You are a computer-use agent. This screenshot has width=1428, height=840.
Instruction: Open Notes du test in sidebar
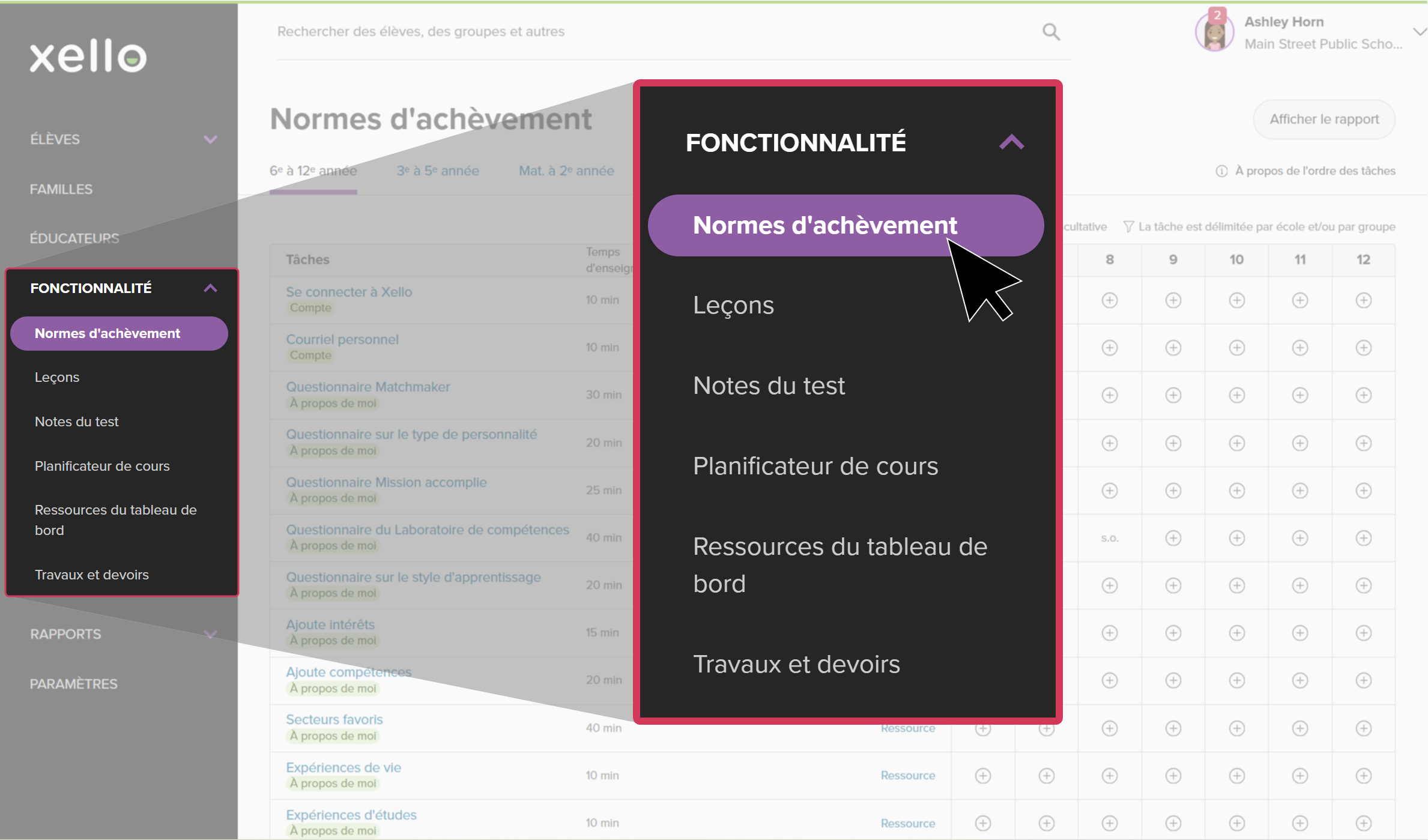[76, 422]
